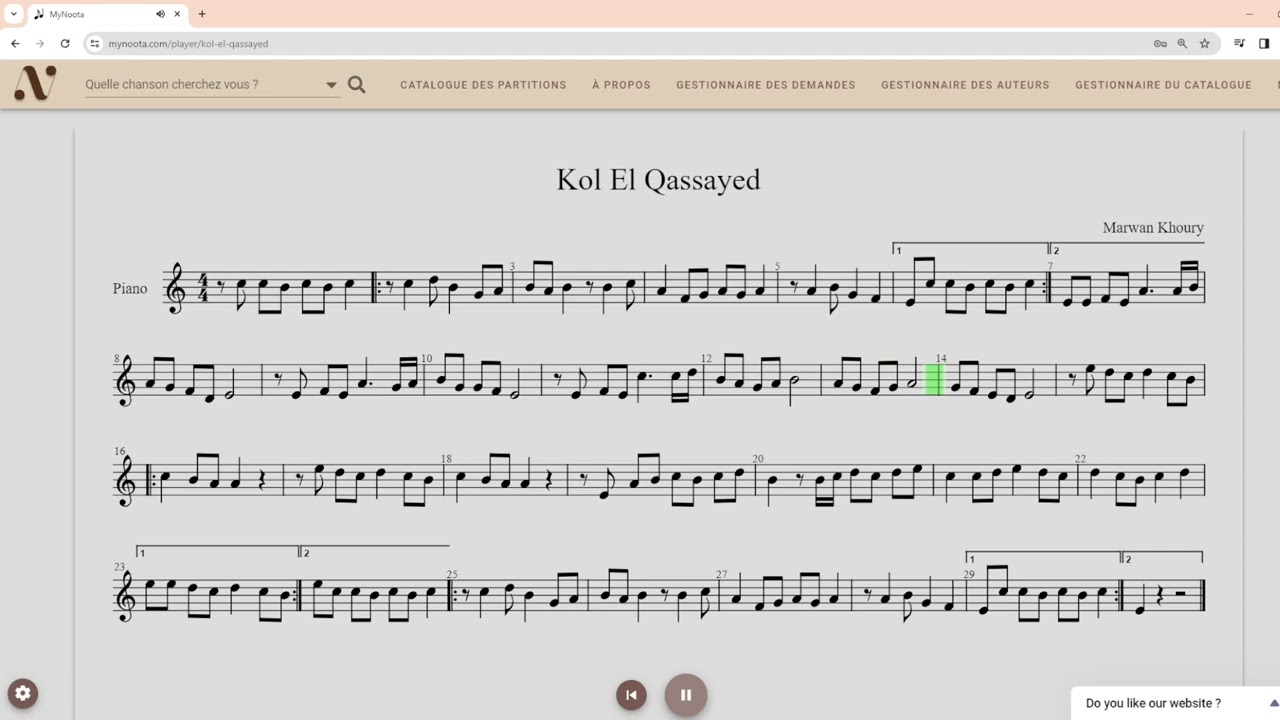Restart playback from the beginning
The image size is (1280, 720).
(631, 694)
